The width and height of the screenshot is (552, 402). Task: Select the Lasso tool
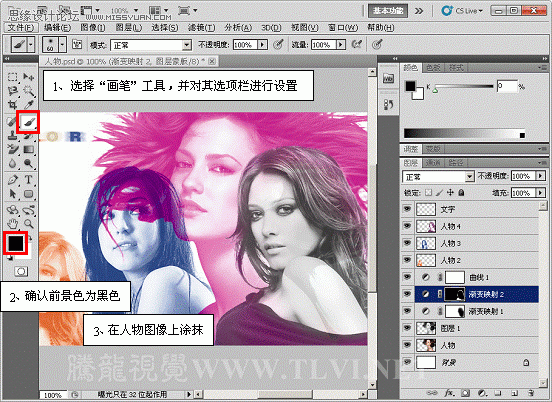tap(13, 91)
